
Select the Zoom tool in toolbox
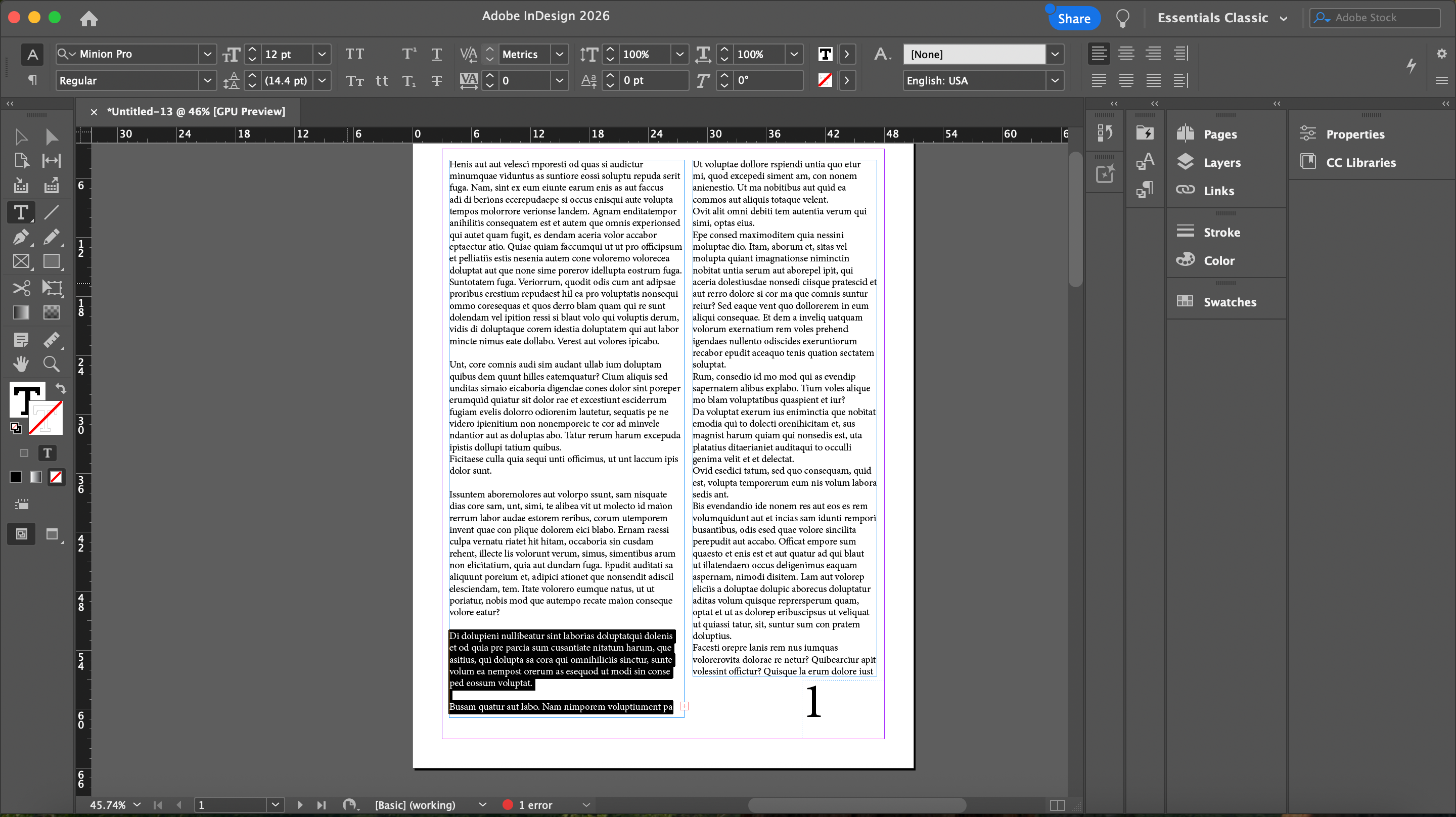52,364
